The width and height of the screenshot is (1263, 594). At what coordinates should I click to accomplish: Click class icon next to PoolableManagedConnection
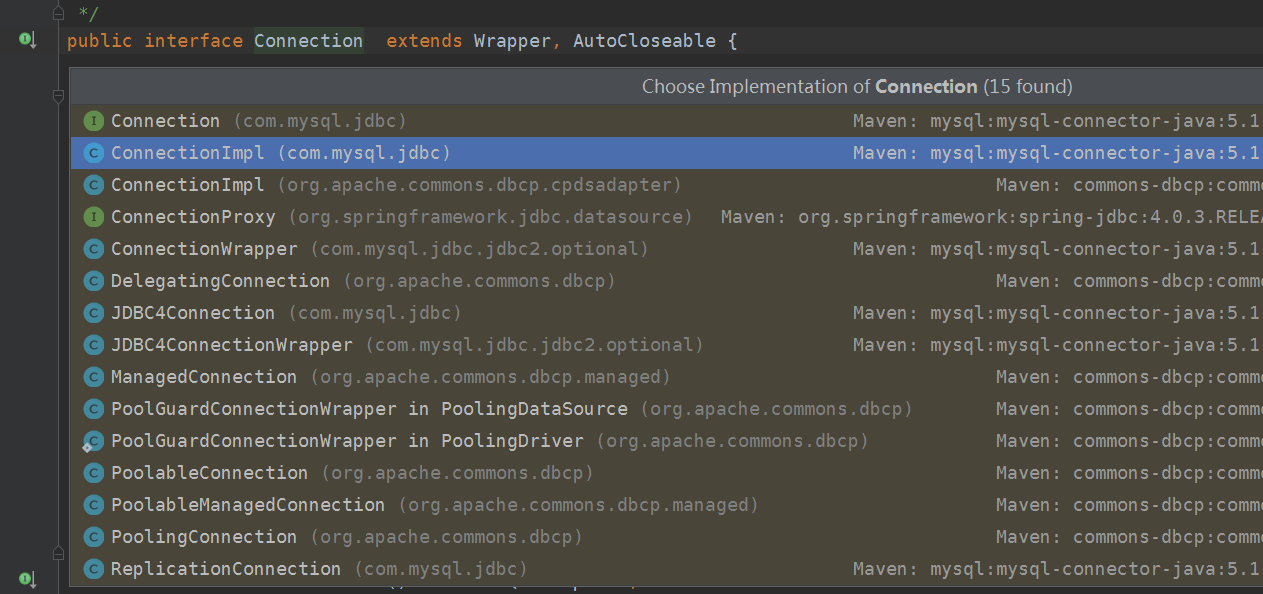[x=93, y=505]
